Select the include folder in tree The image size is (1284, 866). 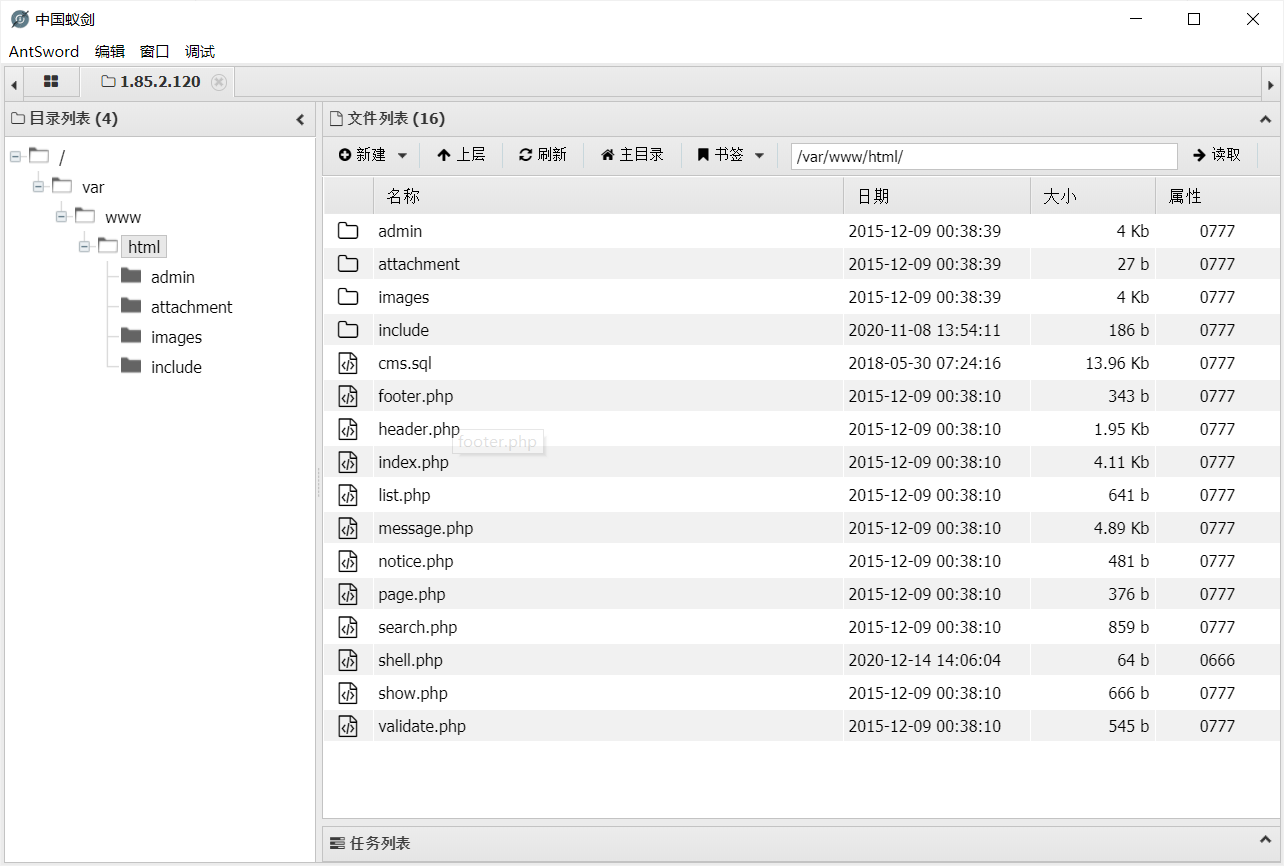pos(176,367)
